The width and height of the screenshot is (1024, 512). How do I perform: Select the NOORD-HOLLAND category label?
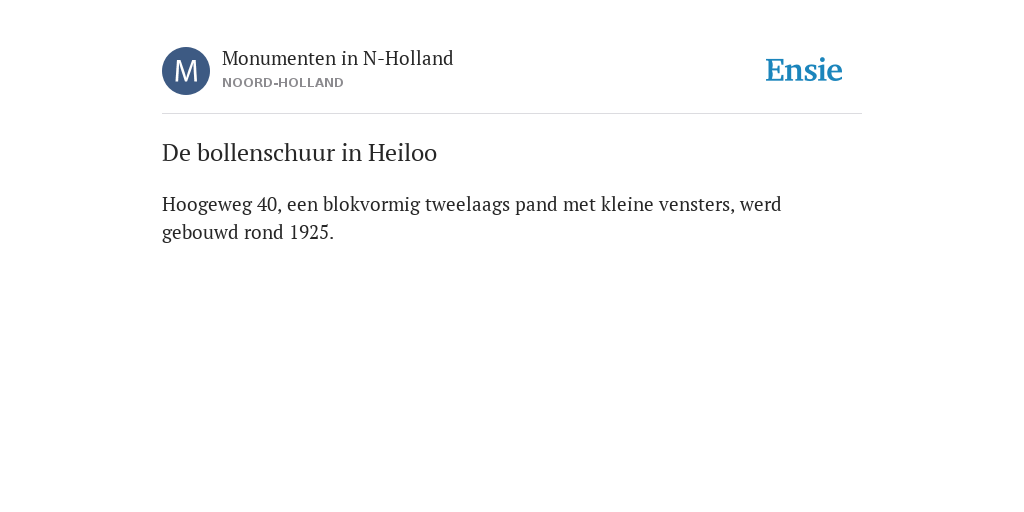[283, 83]
